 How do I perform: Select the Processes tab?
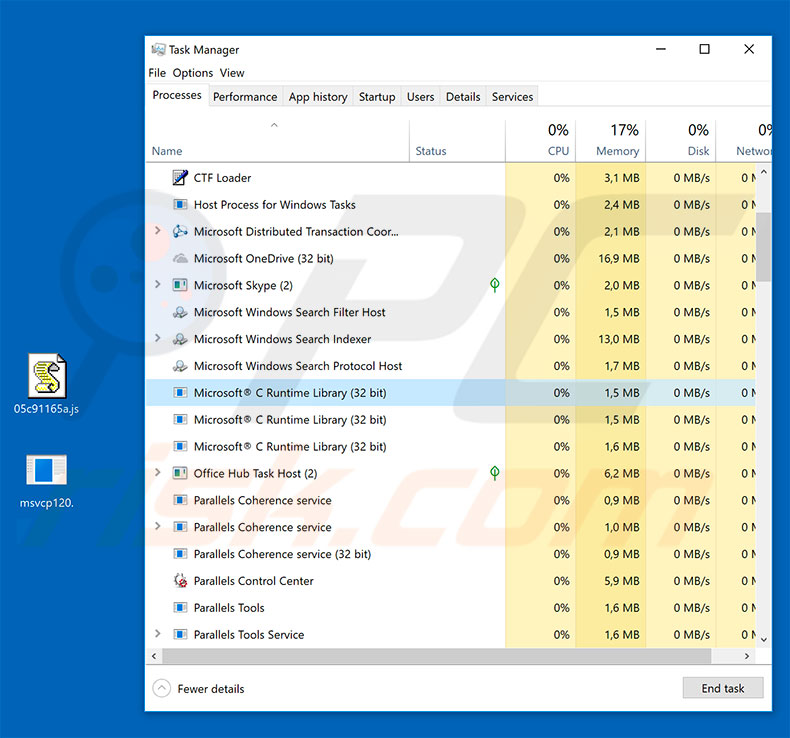tap(177, 95)
